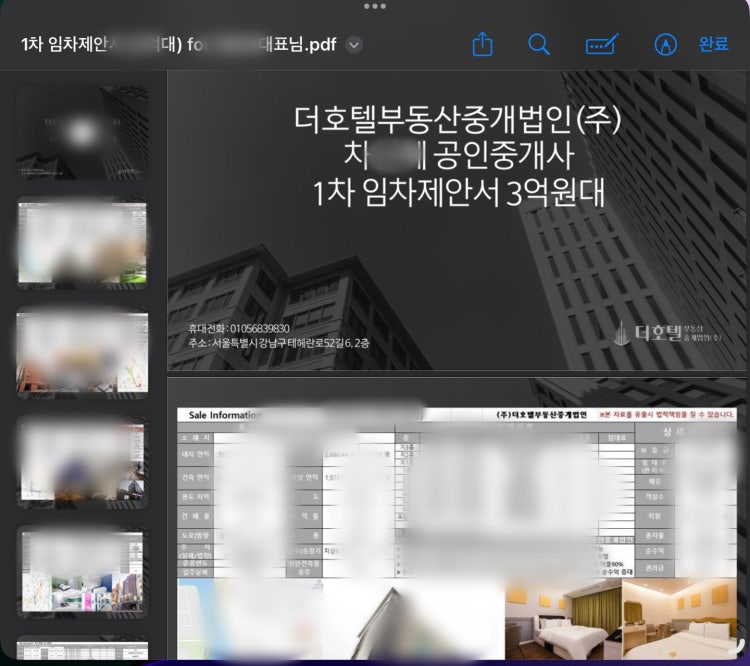Tap the three-dot grabber at top
The width and height of the screenshot is (750, 666).
[375, 6]
